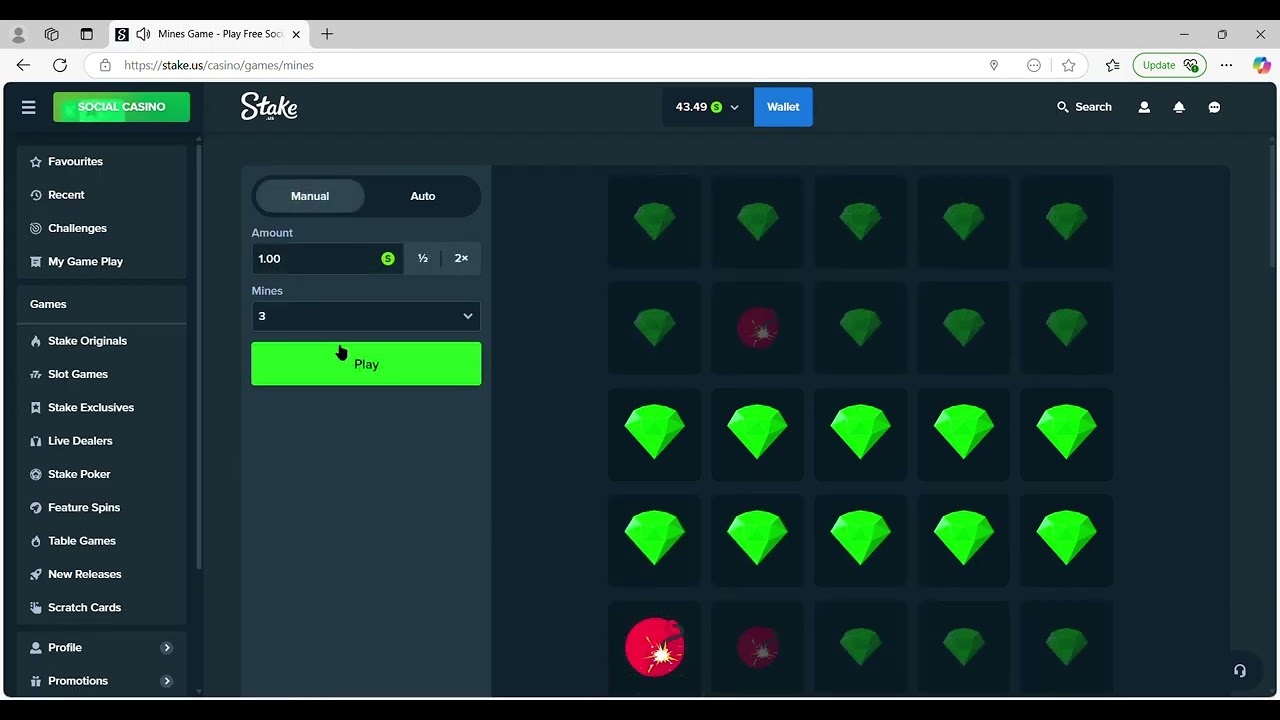This screenshot has width=1280, height=720.
Task: Click the search magnifier icon
Action: [1063, 107]
